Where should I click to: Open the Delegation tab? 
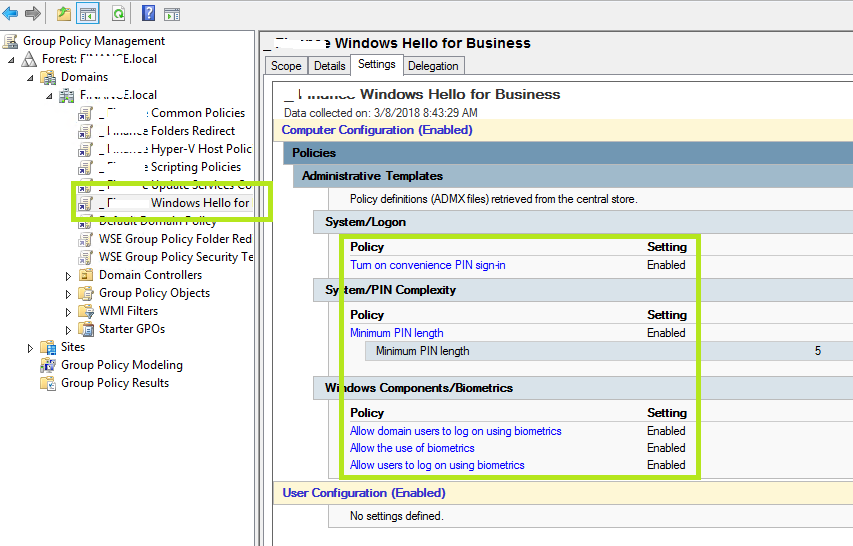[433, 66]
